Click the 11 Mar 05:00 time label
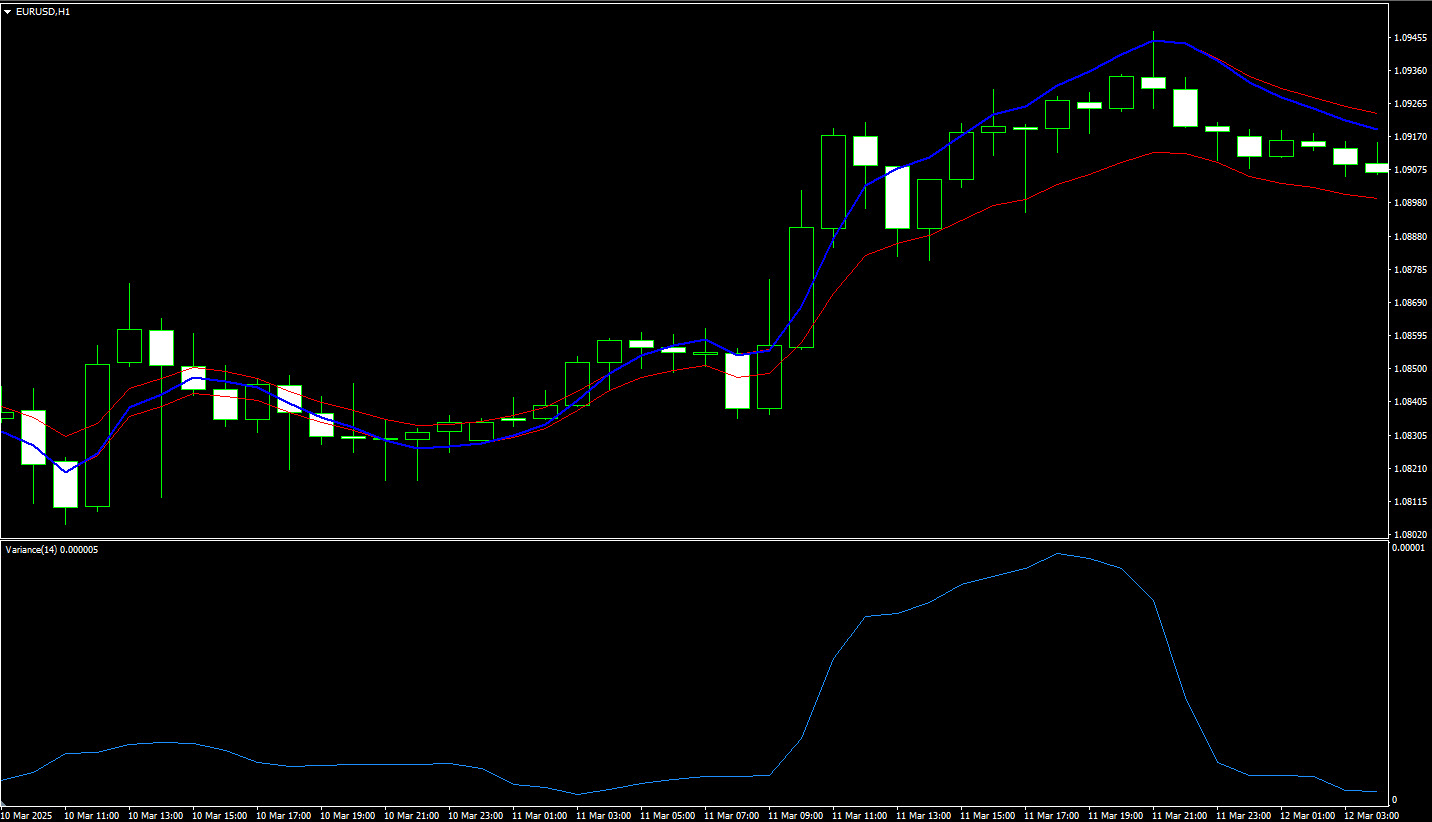Viewport: 1432px width, 822px height. coord(668,816)
